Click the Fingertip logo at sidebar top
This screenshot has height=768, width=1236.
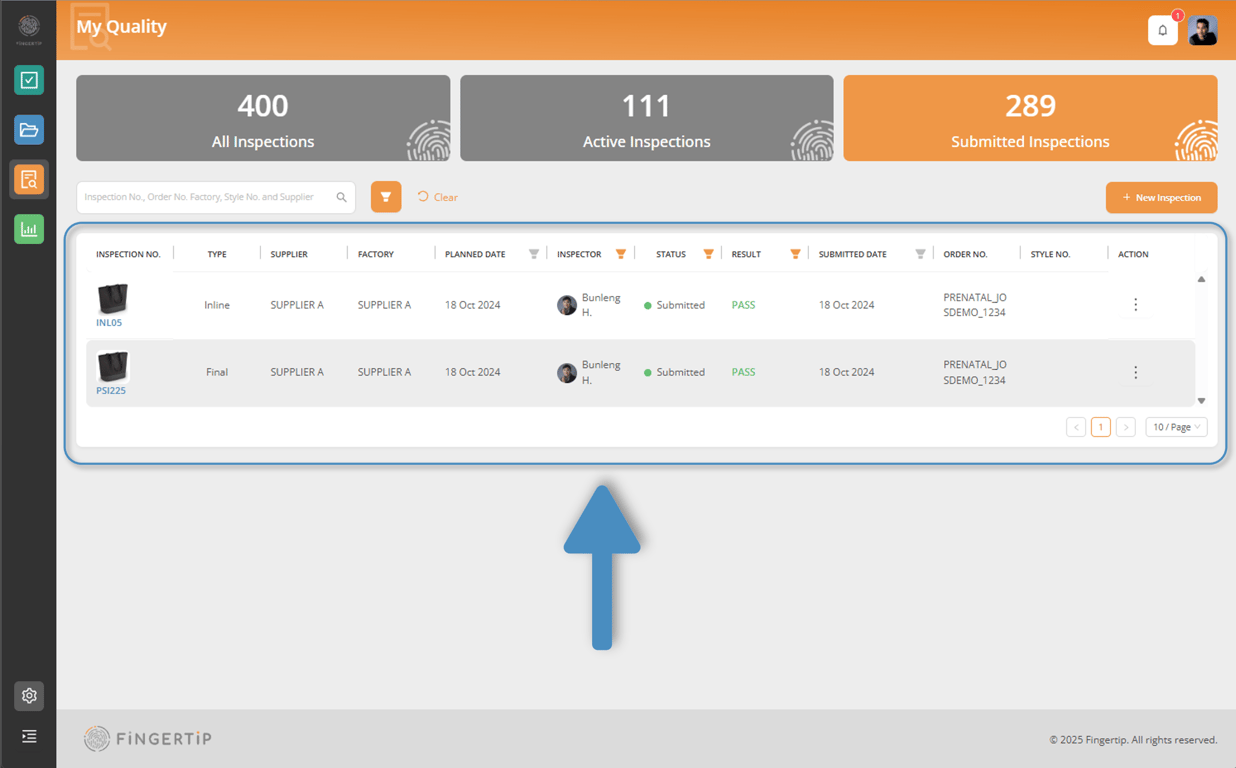pos(29,29)
